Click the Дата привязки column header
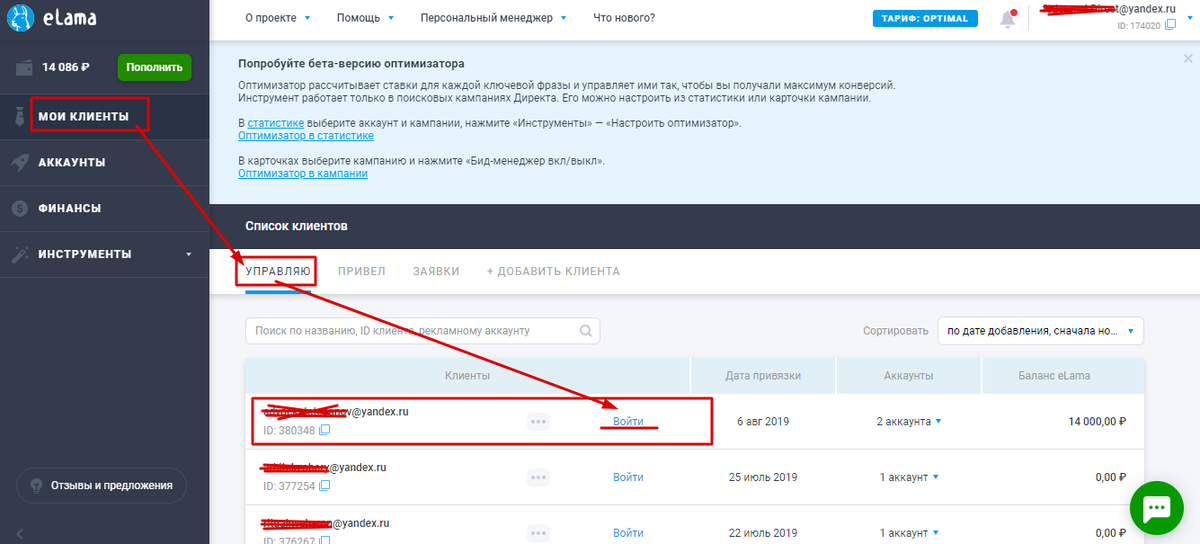 click(763, 376)
